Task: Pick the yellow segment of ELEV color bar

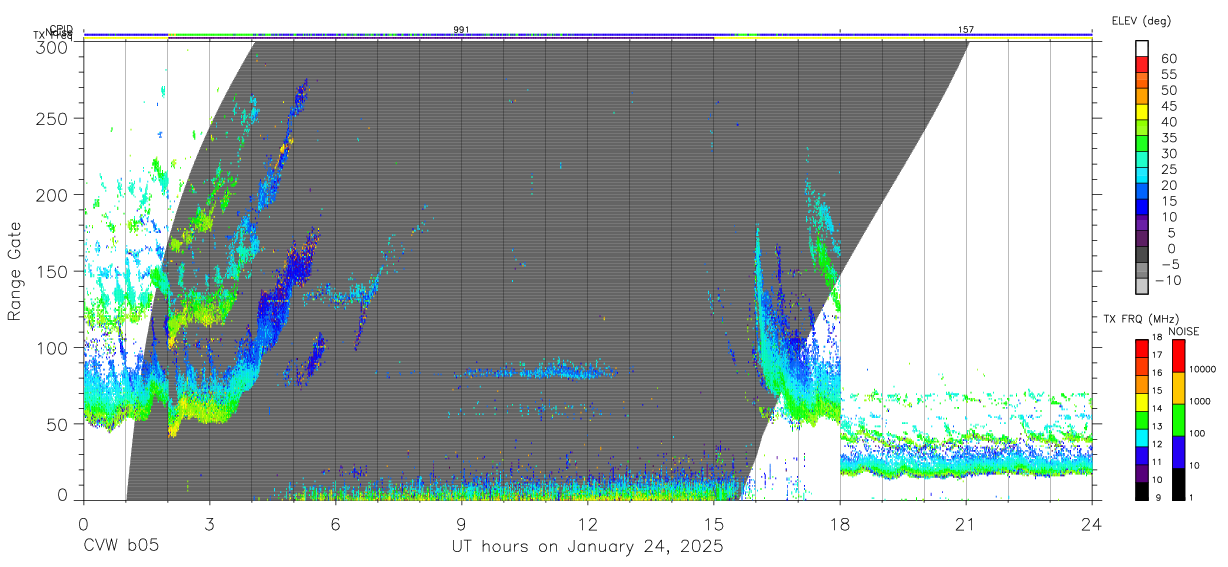Action: [x=1142, y=112]
